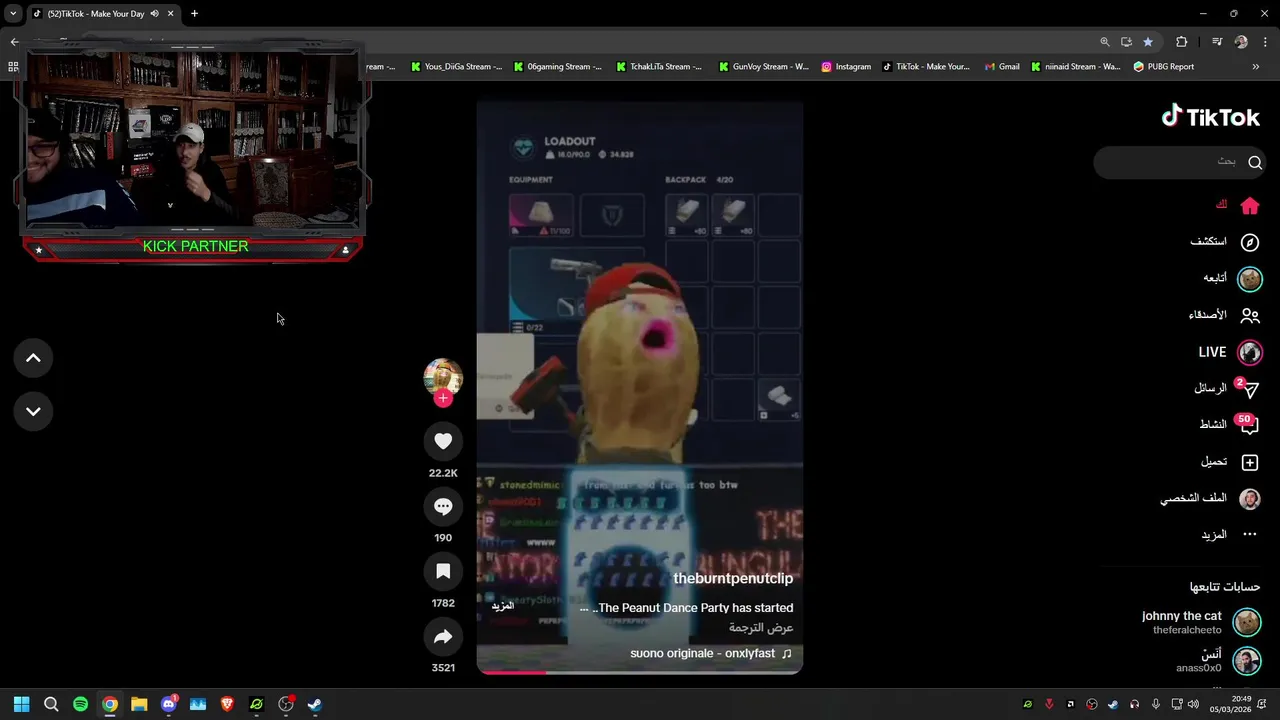Toggle the bookmark star for this page

(x=1148, y=42)
